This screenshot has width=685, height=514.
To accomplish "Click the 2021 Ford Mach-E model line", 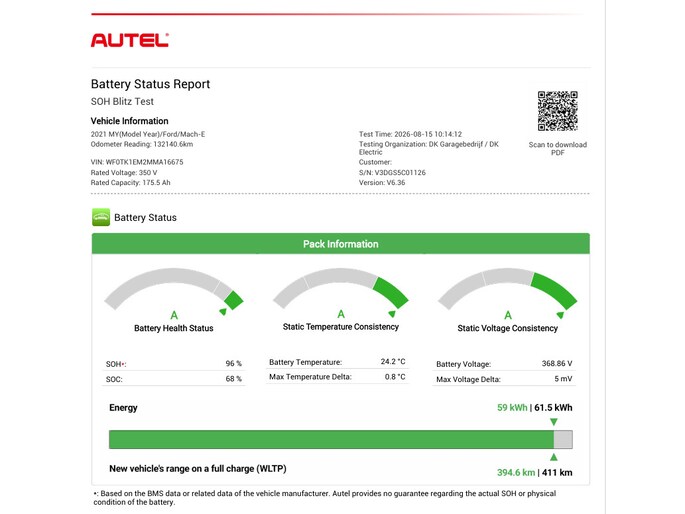I will (x=148, y=134).
